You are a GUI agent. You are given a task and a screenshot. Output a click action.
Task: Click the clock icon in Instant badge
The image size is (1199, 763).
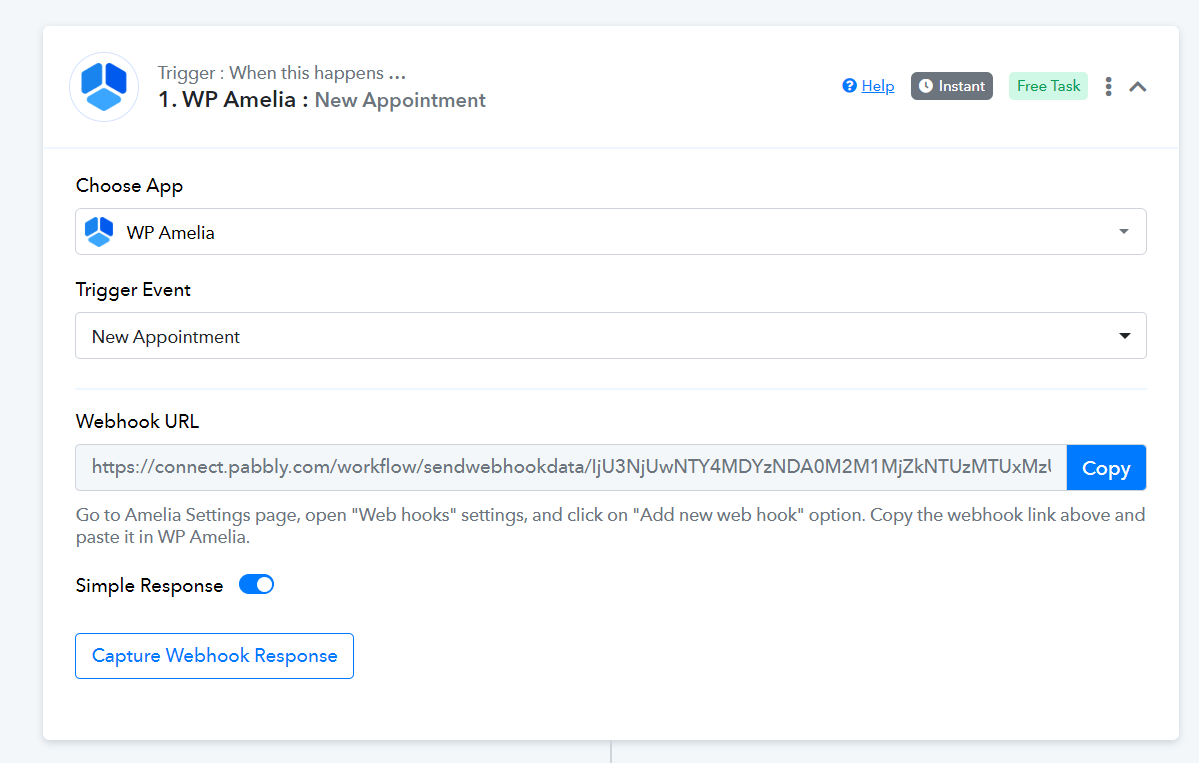[925, 86]
